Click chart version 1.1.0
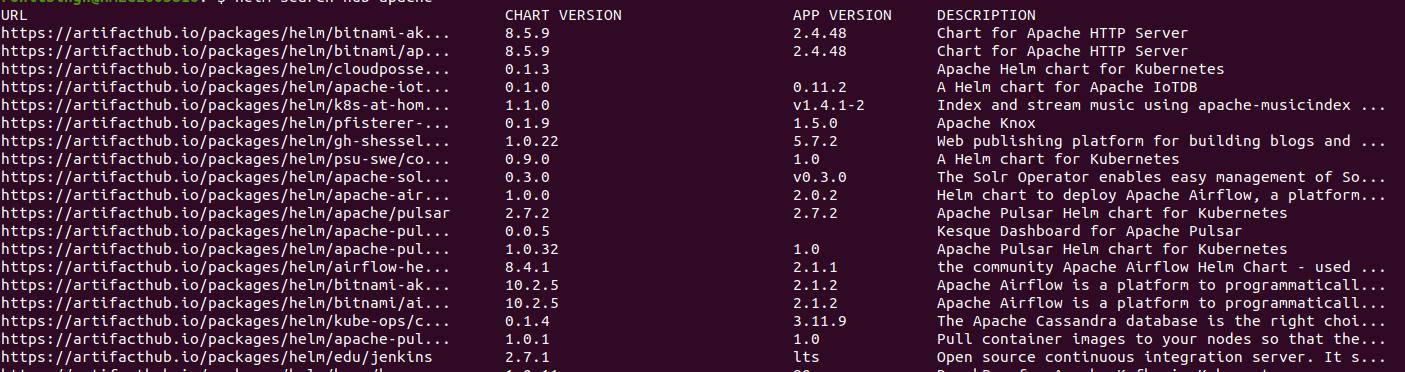 click(x=527, y=105)
